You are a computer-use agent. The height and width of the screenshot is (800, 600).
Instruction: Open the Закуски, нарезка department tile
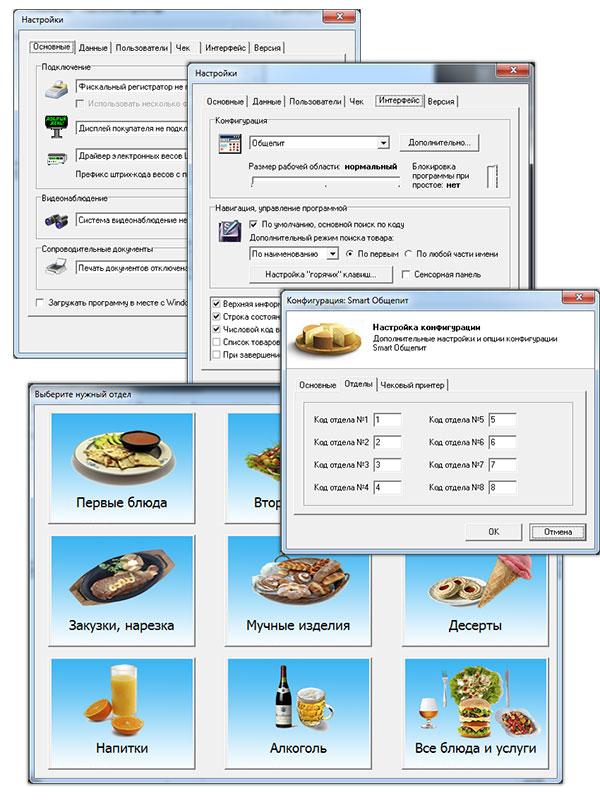click(121, 590)
